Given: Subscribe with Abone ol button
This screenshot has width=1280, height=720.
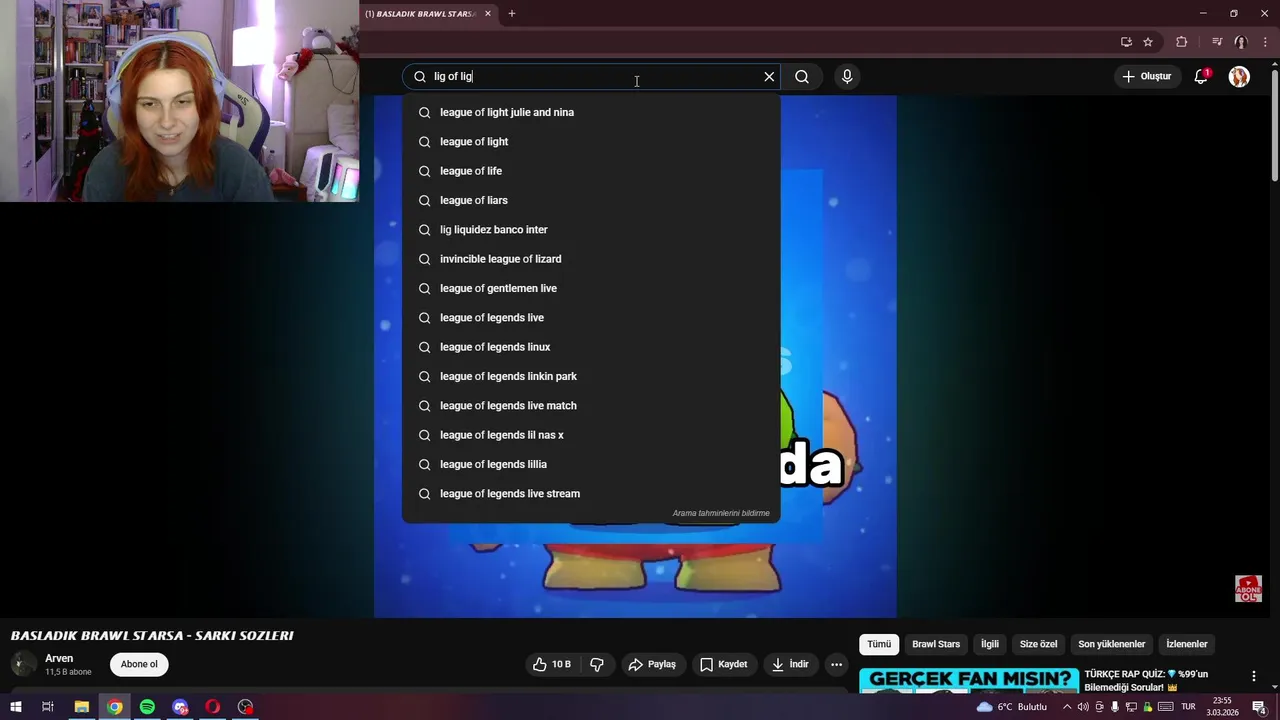Looking at the screenshot, I should tap(139, 664).
